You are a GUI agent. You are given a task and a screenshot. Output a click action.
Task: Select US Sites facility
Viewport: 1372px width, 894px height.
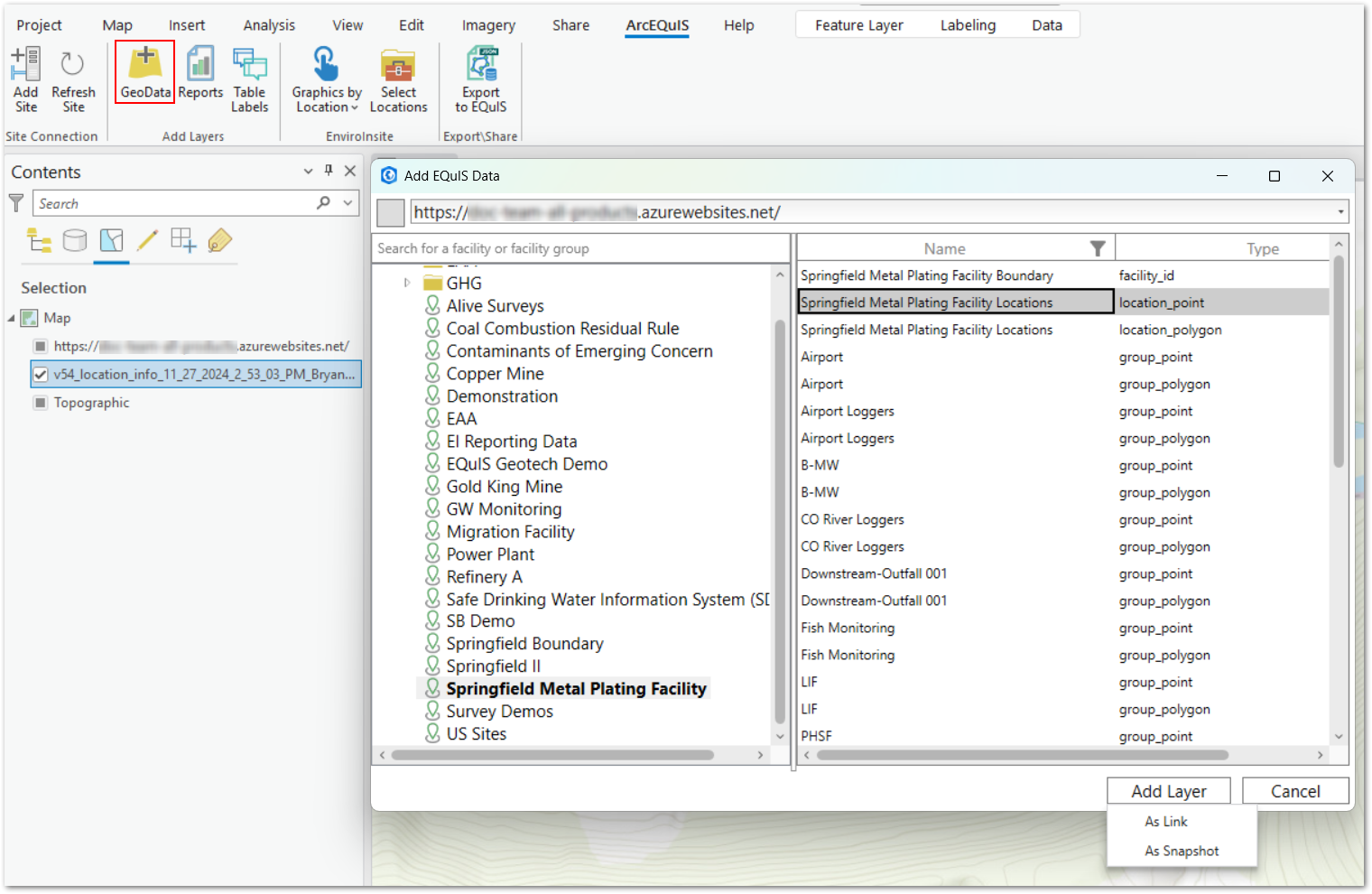point(476,734)
